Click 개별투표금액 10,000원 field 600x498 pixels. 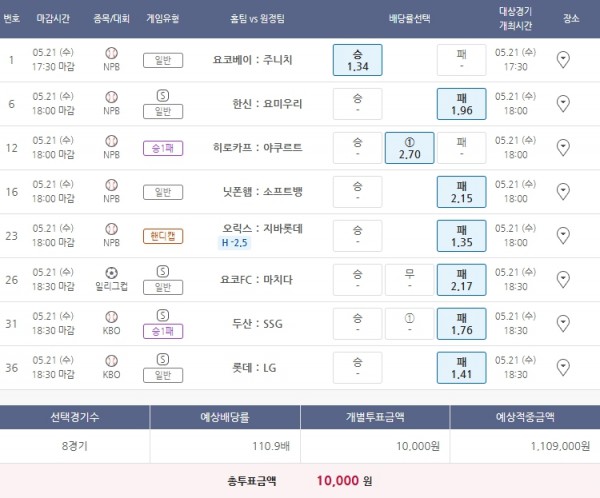tap(375, 445)
